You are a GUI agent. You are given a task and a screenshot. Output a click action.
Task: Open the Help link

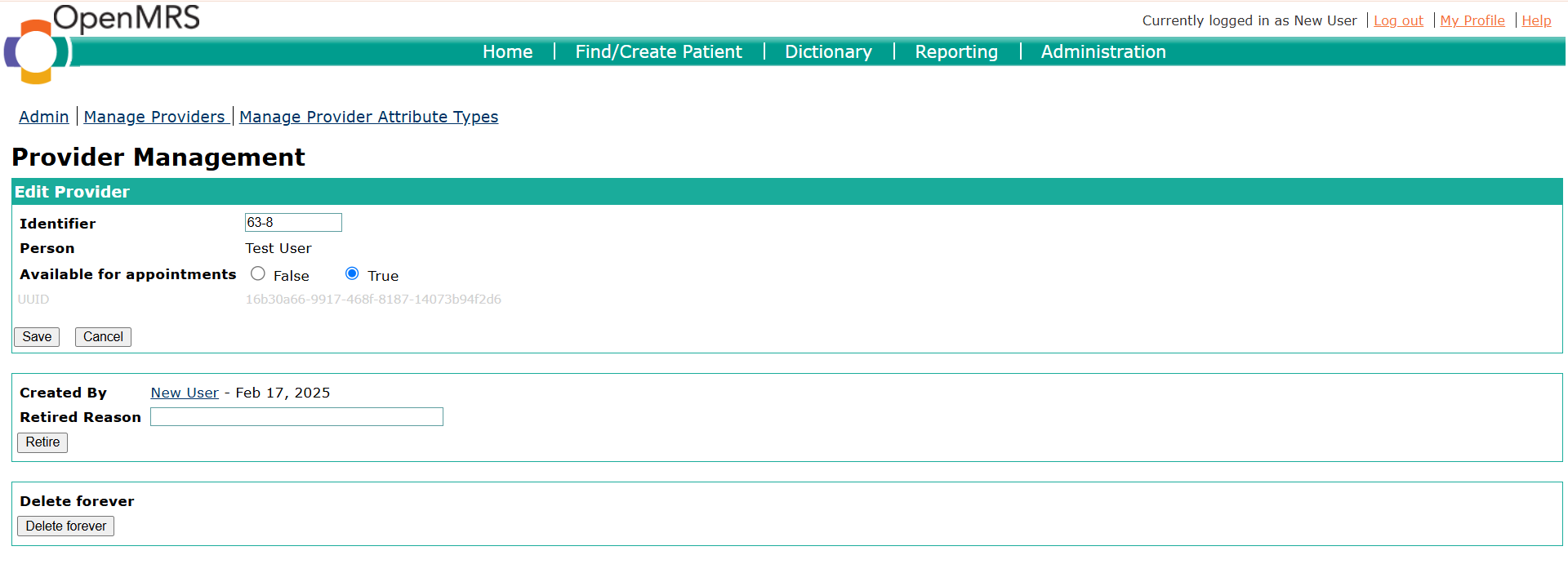click(1536, 20)
